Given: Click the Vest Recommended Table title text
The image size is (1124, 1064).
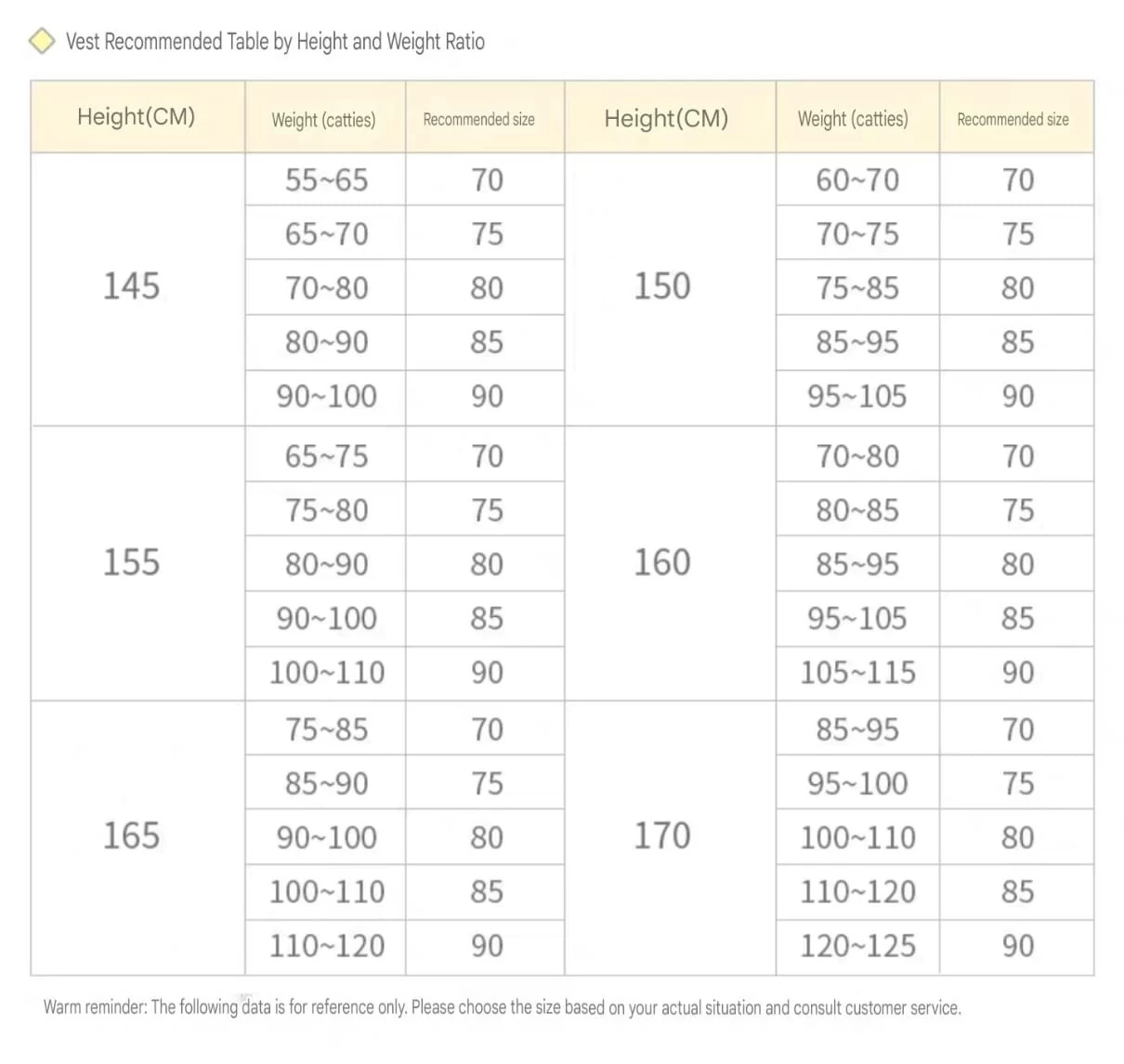Looking at the screenshot, I should click(x=275, y=42).
